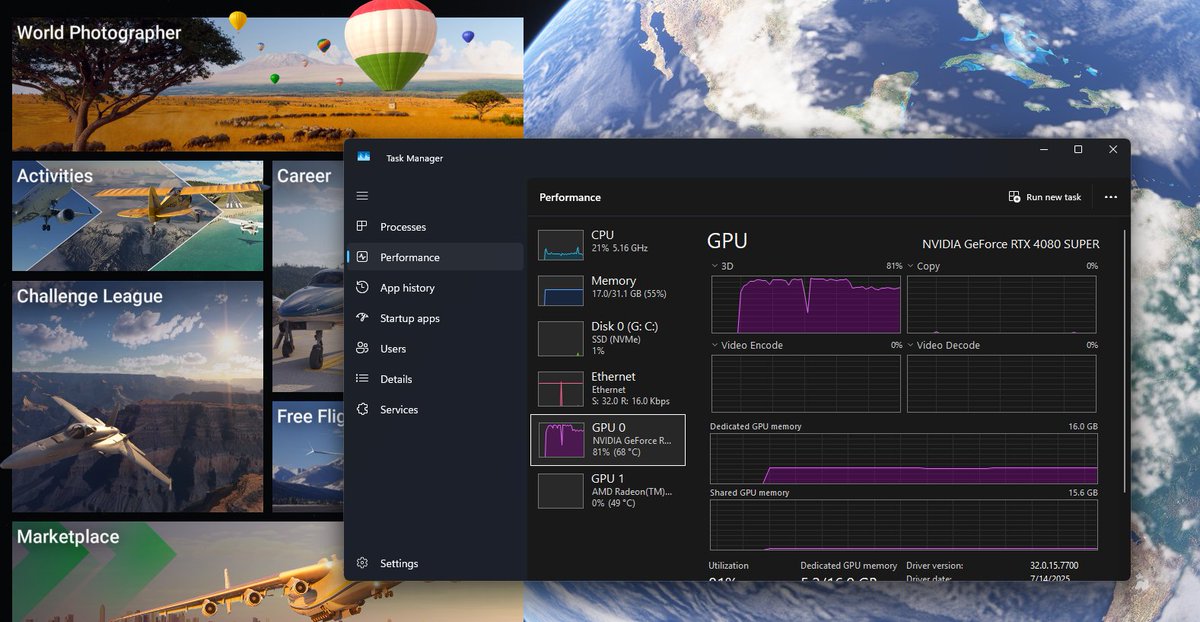Viewport: 1200px width, 622px height.
Task: Open the Video Encode graph dropdown
Action: 715,345
